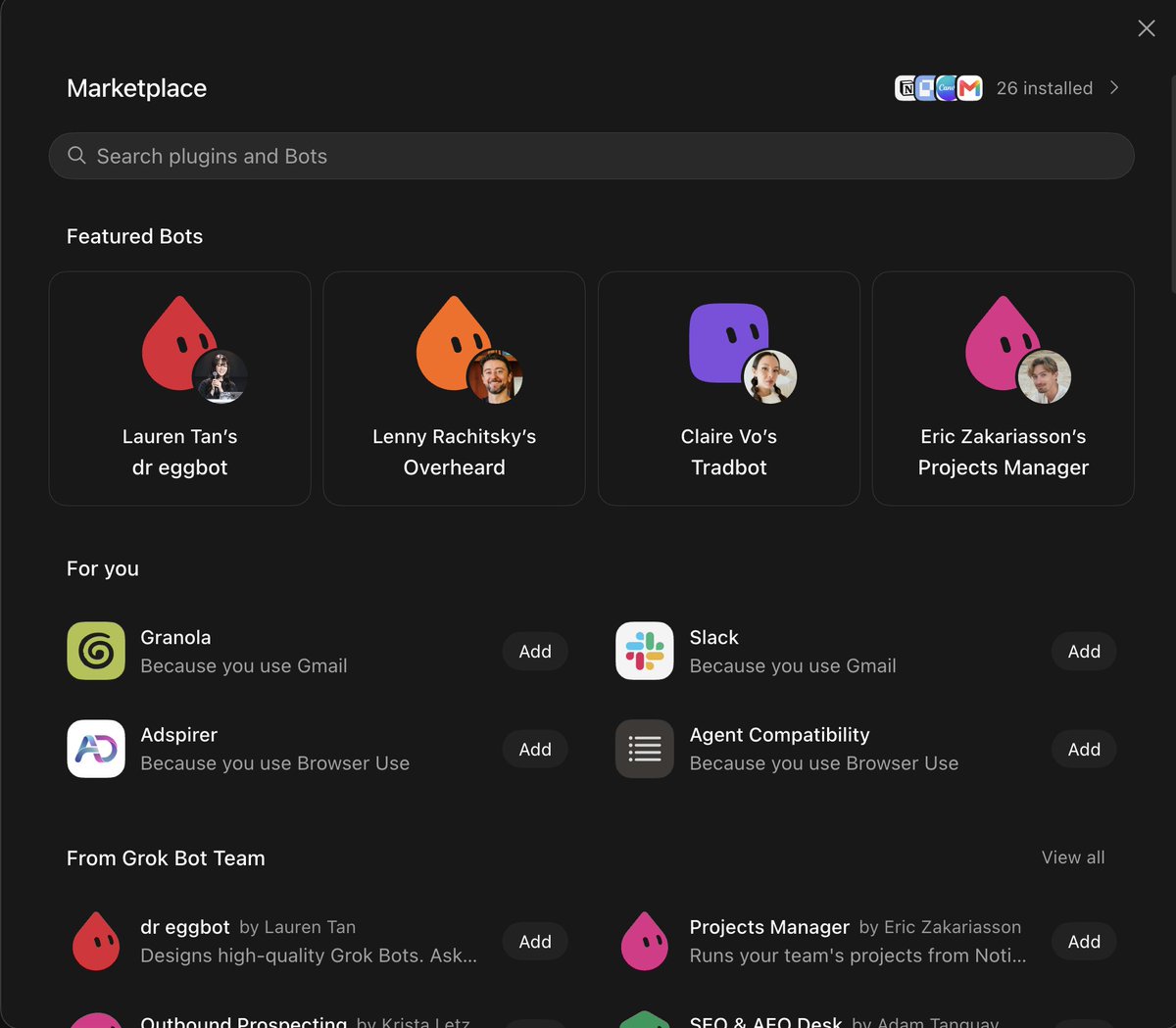The image size is (1176, 1028).
Task: Open Eric Zakariasson's Projects Manager card
Action: coord(1003,388)
